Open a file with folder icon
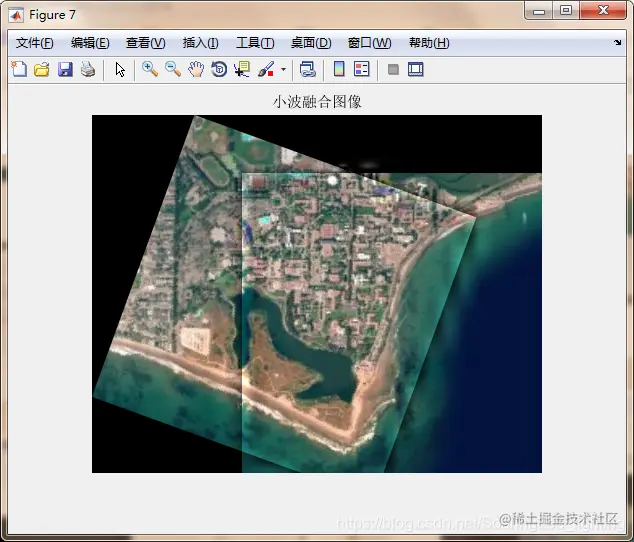The height and width of the screenshot is (542, 634). tap(42, 69)
